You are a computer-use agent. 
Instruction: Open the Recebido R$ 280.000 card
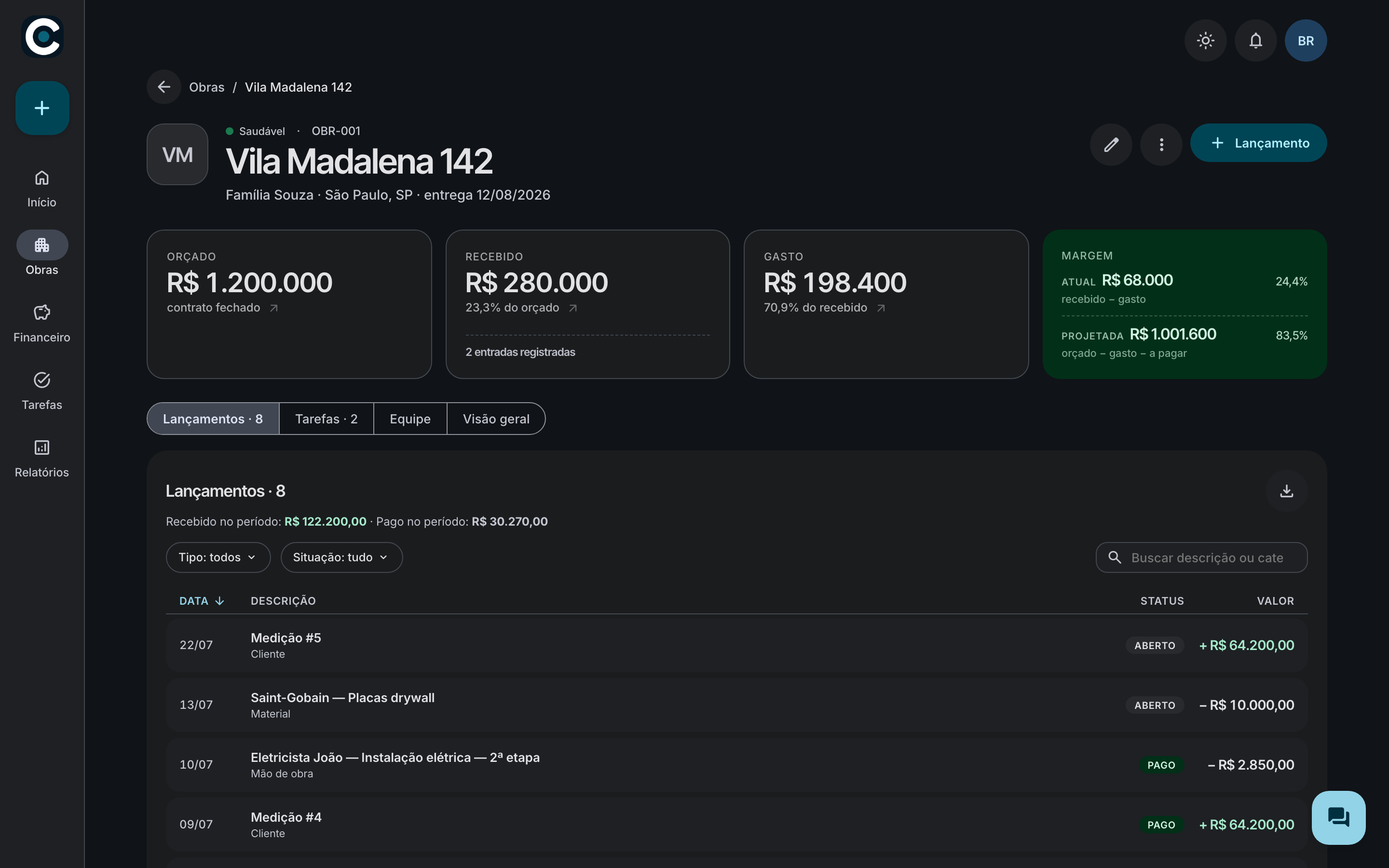point(588,304)
